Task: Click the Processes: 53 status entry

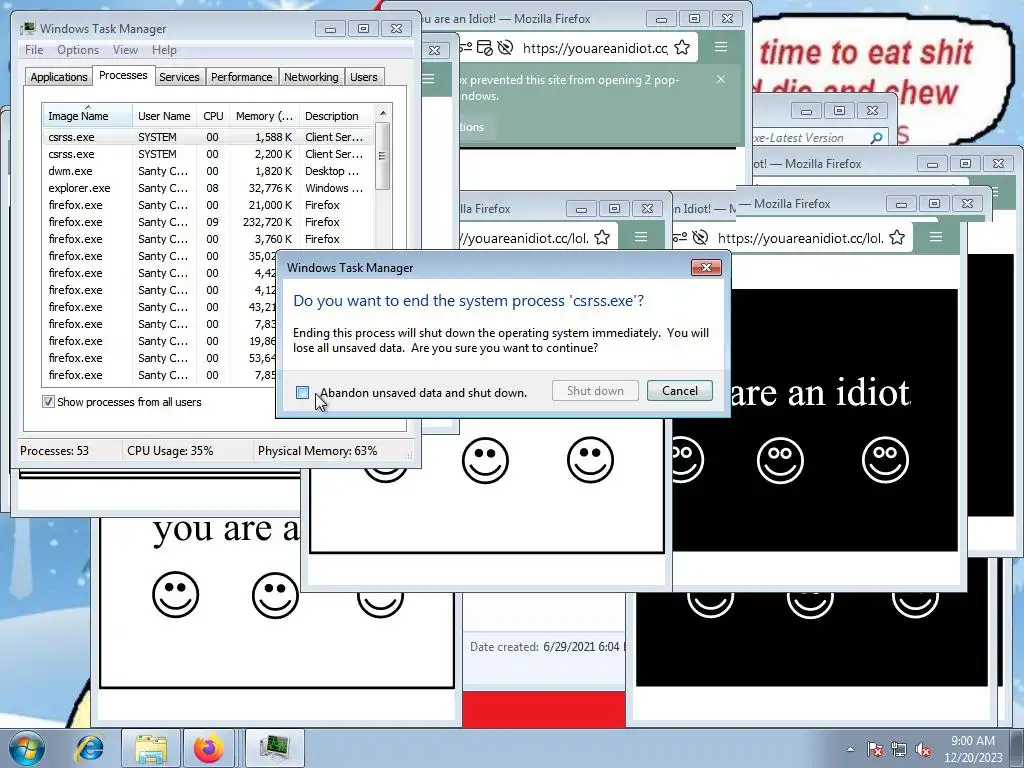Action: click(54, 451)
